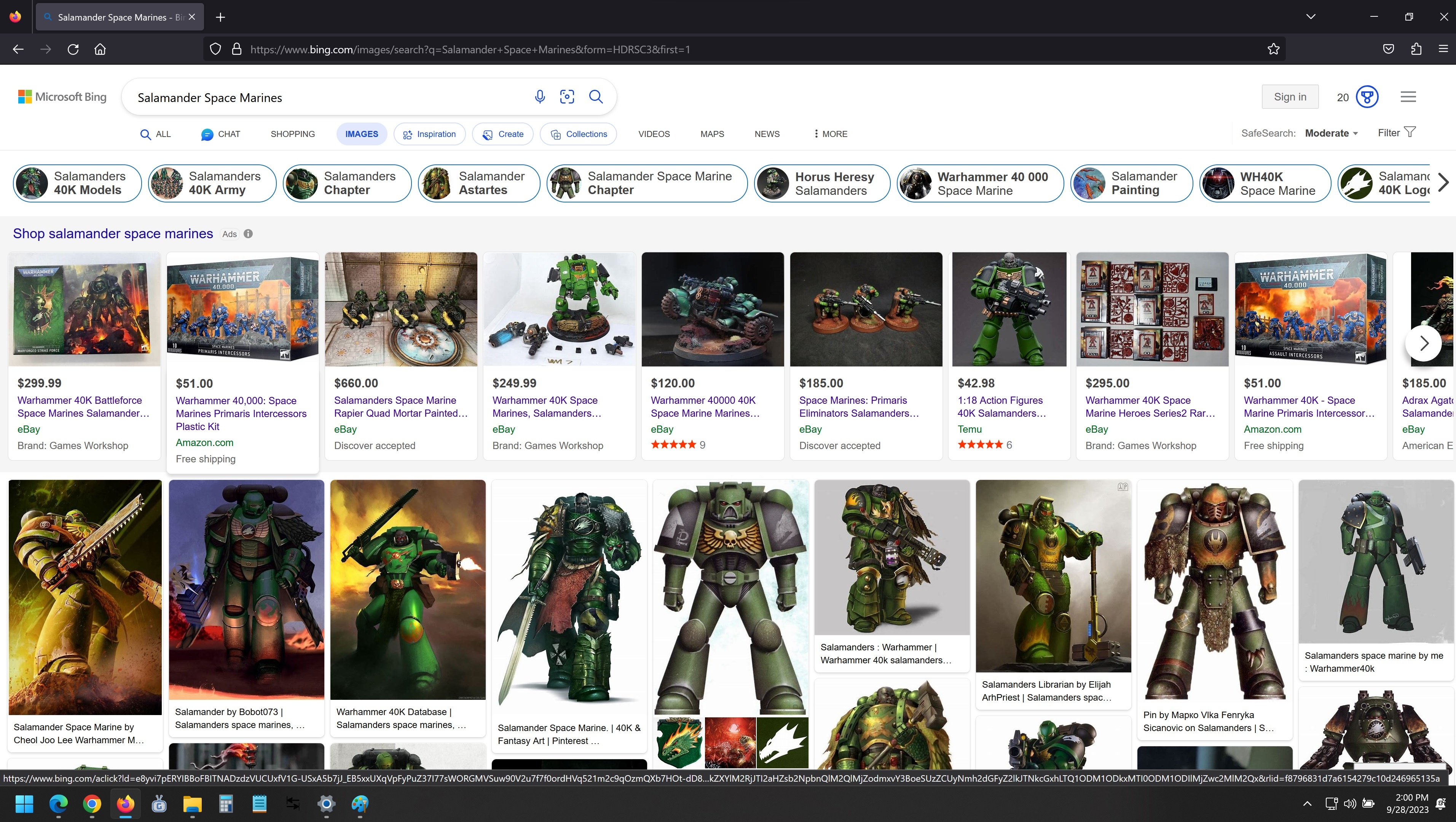Open Google Chrome from the taskbar

[x=92, y=803]
